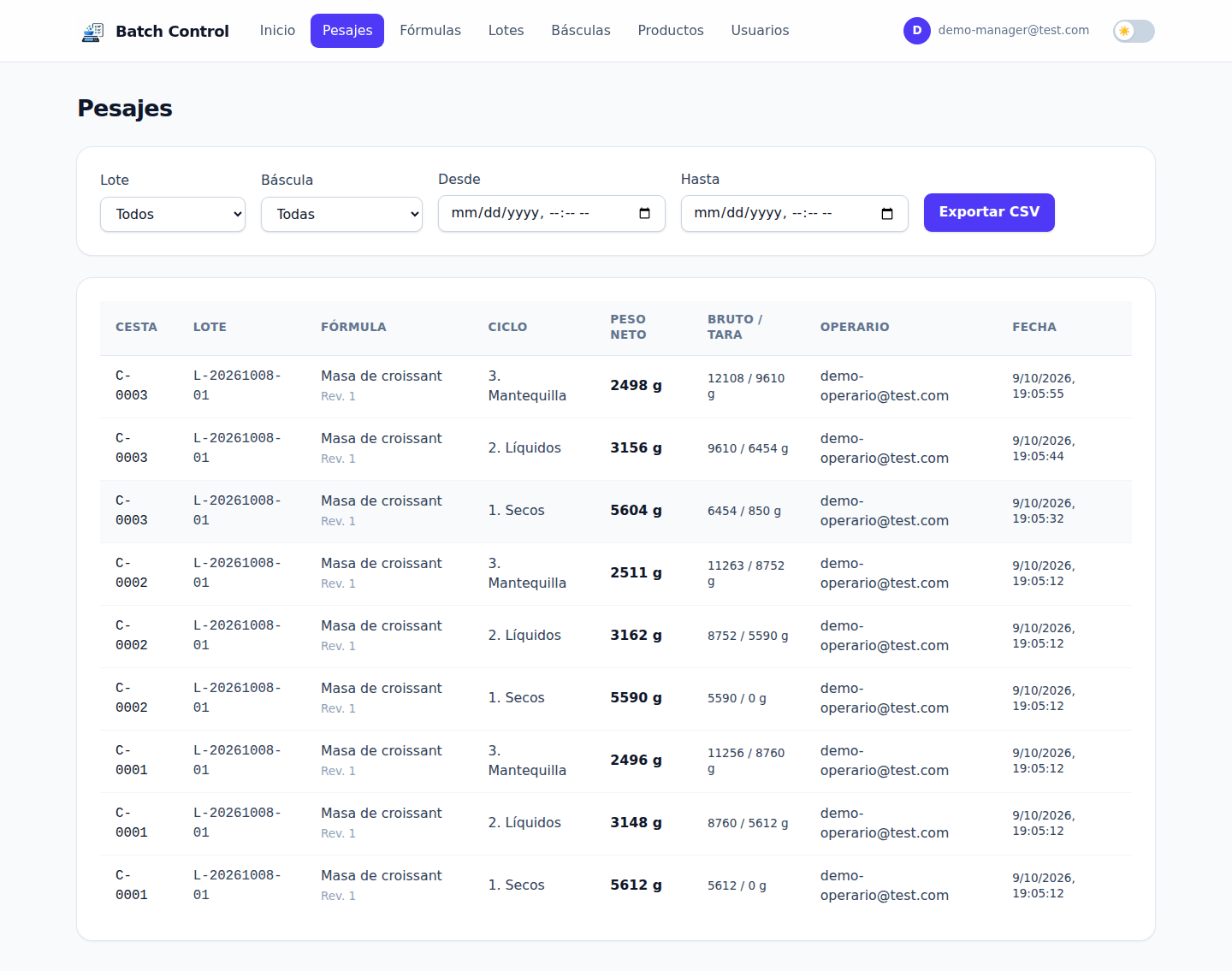The image size is (1232, 971).
Task: Click the OPERARIO column header
Action: point(854,327)
